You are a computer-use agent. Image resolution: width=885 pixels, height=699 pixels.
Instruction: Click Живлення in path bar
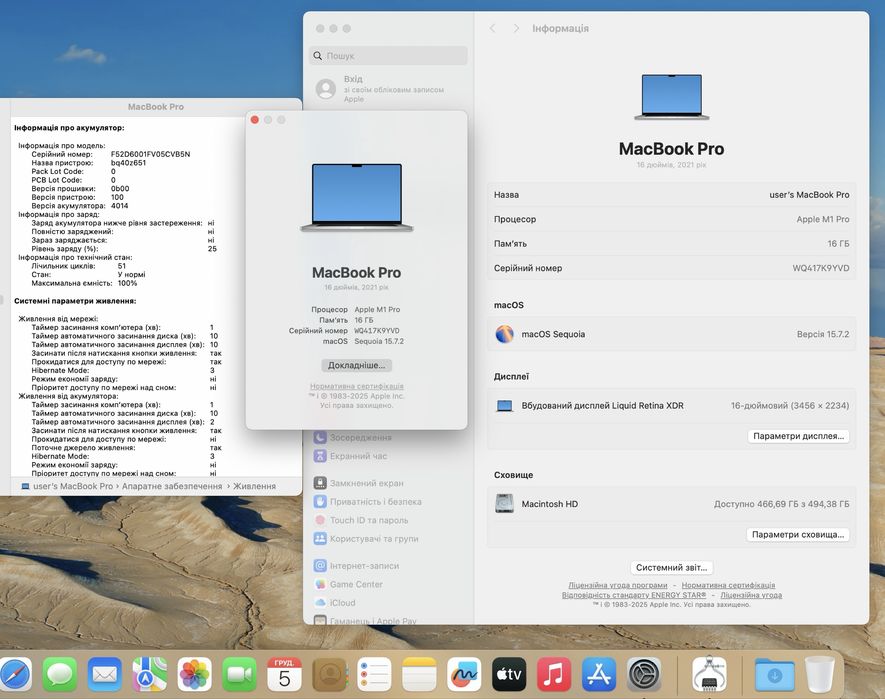(255, 486)
